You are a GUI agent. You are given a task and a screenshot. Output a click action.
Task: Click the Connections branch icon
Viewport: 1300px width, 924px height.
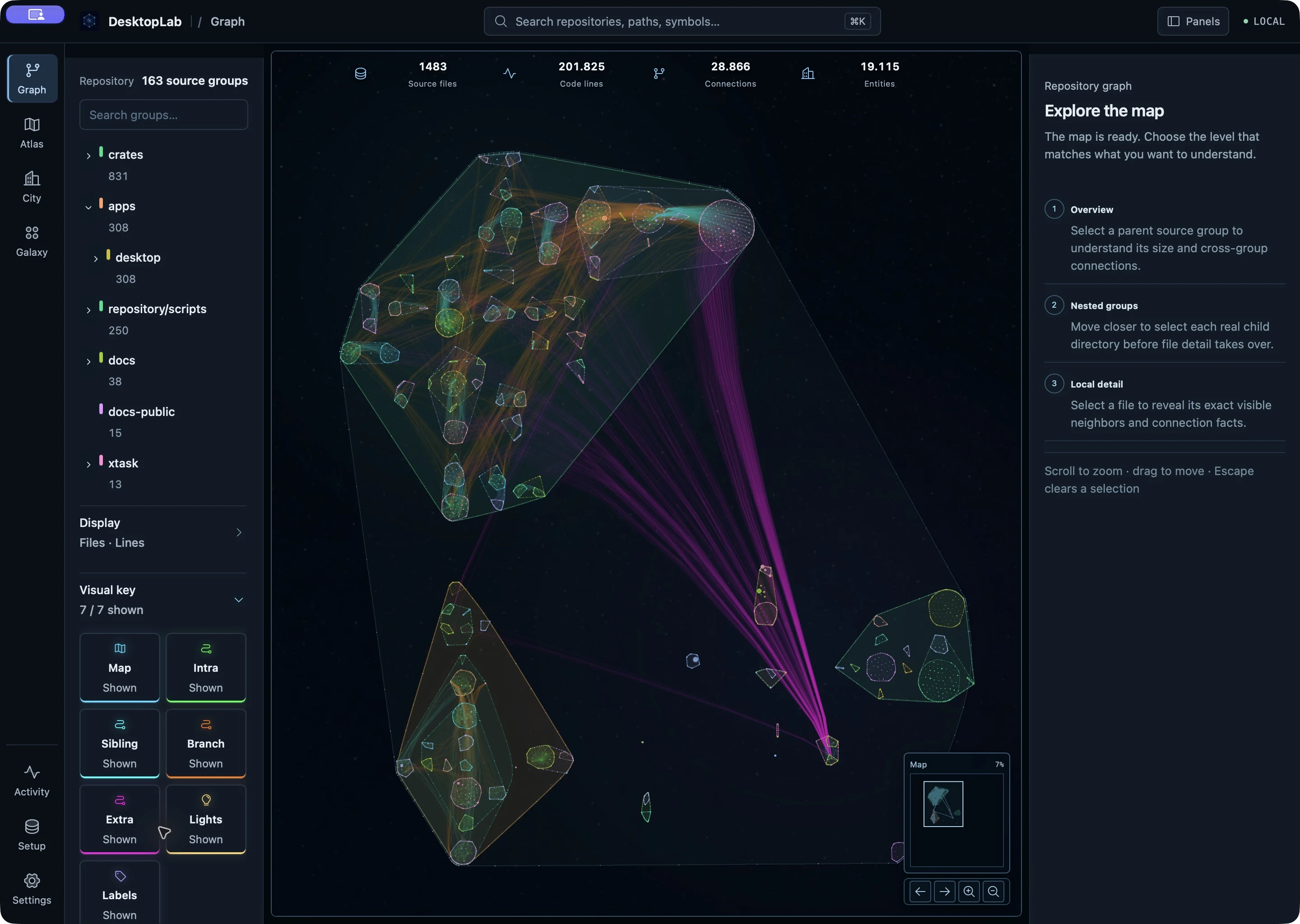tap(659, 74)
